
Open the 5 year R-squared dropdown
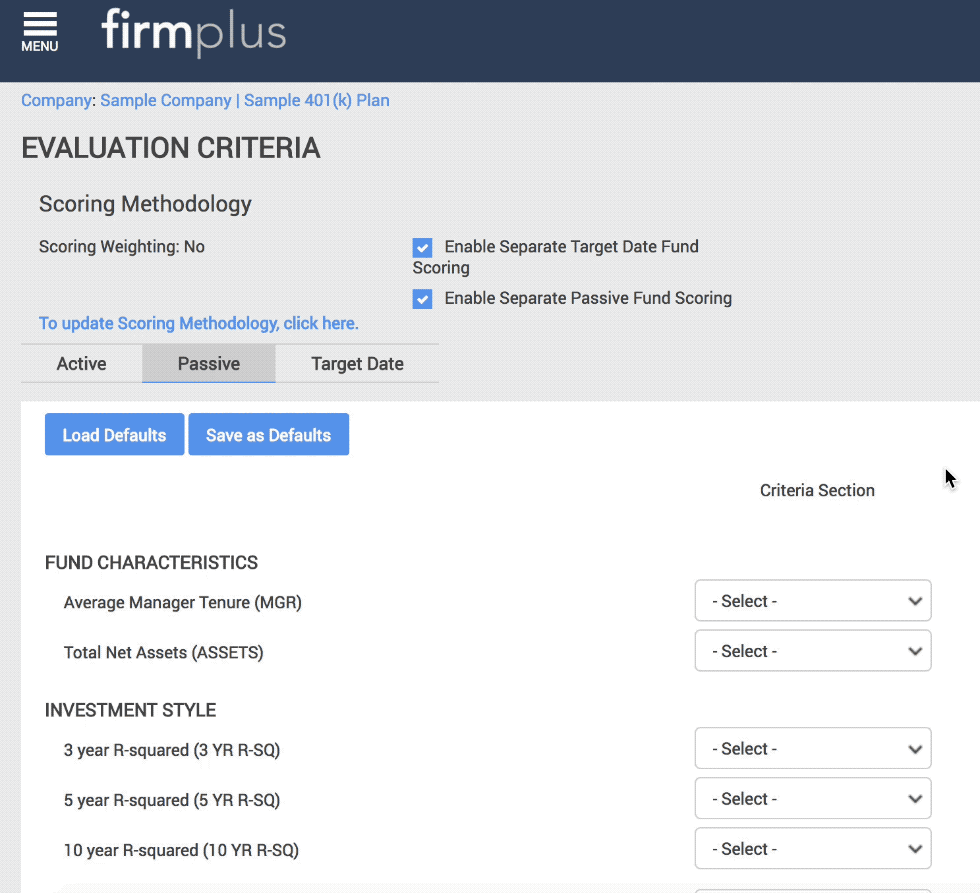coord(812,798)
